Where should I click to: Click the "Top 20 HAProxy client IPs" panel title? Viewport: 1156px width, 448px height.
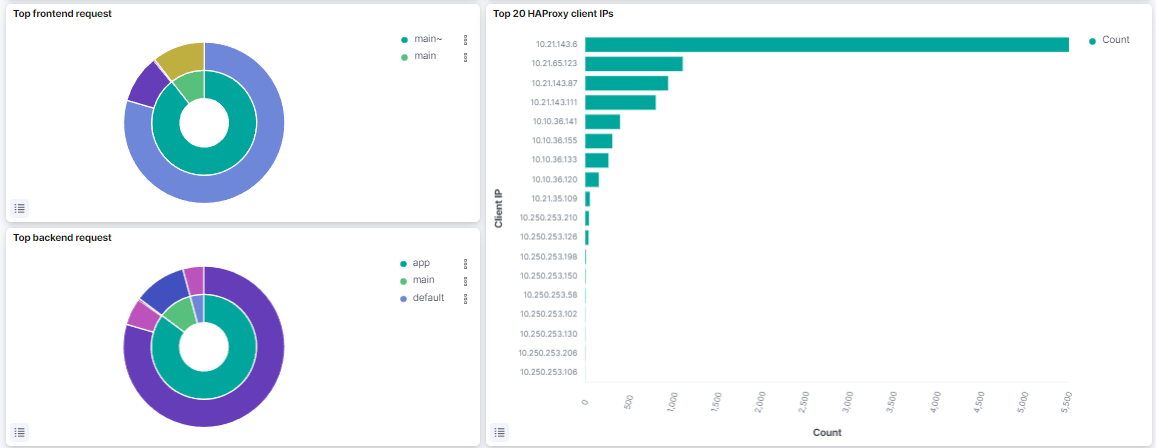coord(551,14)
